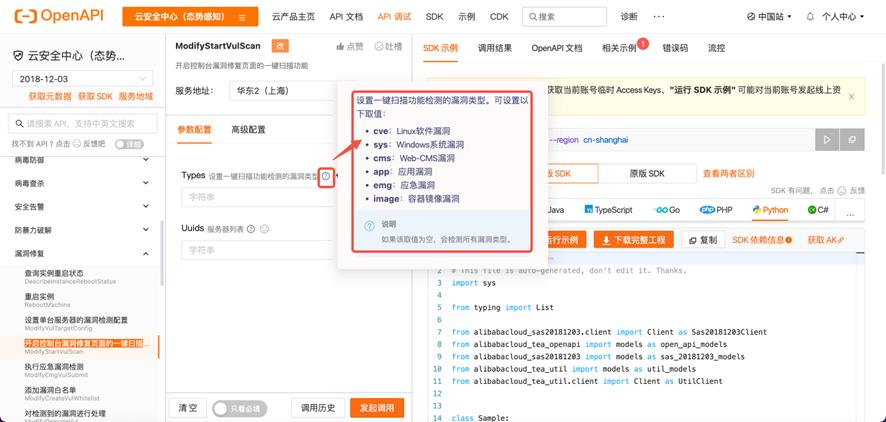Open the 获取 AK link

(826, 240)
